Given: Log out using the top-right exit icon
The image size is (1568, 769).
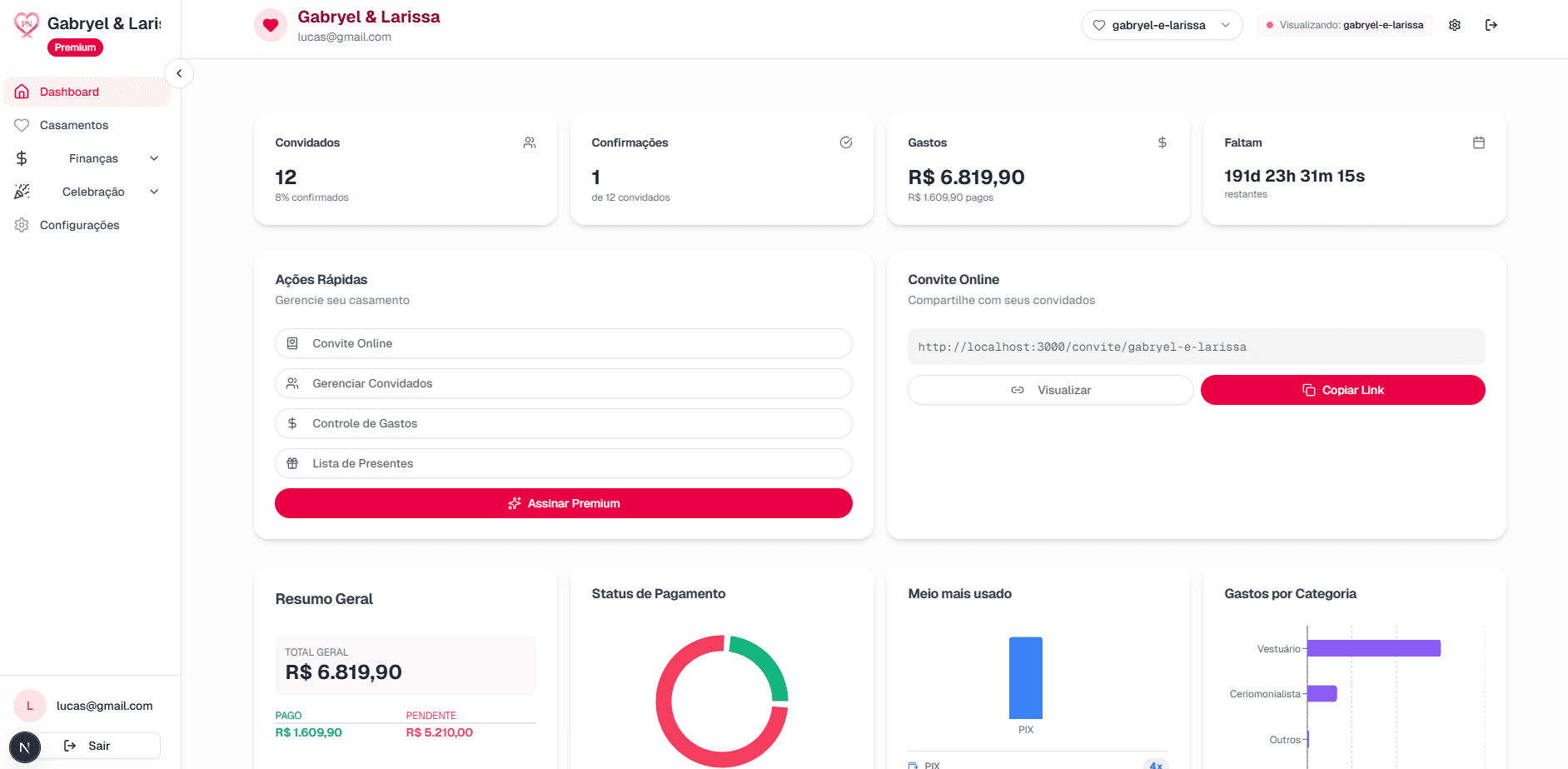Looking at the screenshot, I should [1491, 25].
